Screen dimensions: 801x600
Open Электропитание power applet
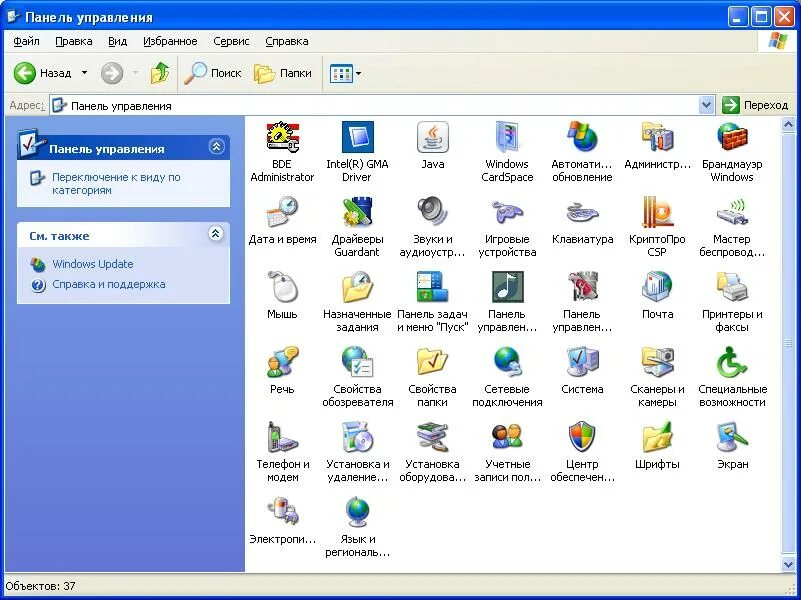tap(282, 512)
